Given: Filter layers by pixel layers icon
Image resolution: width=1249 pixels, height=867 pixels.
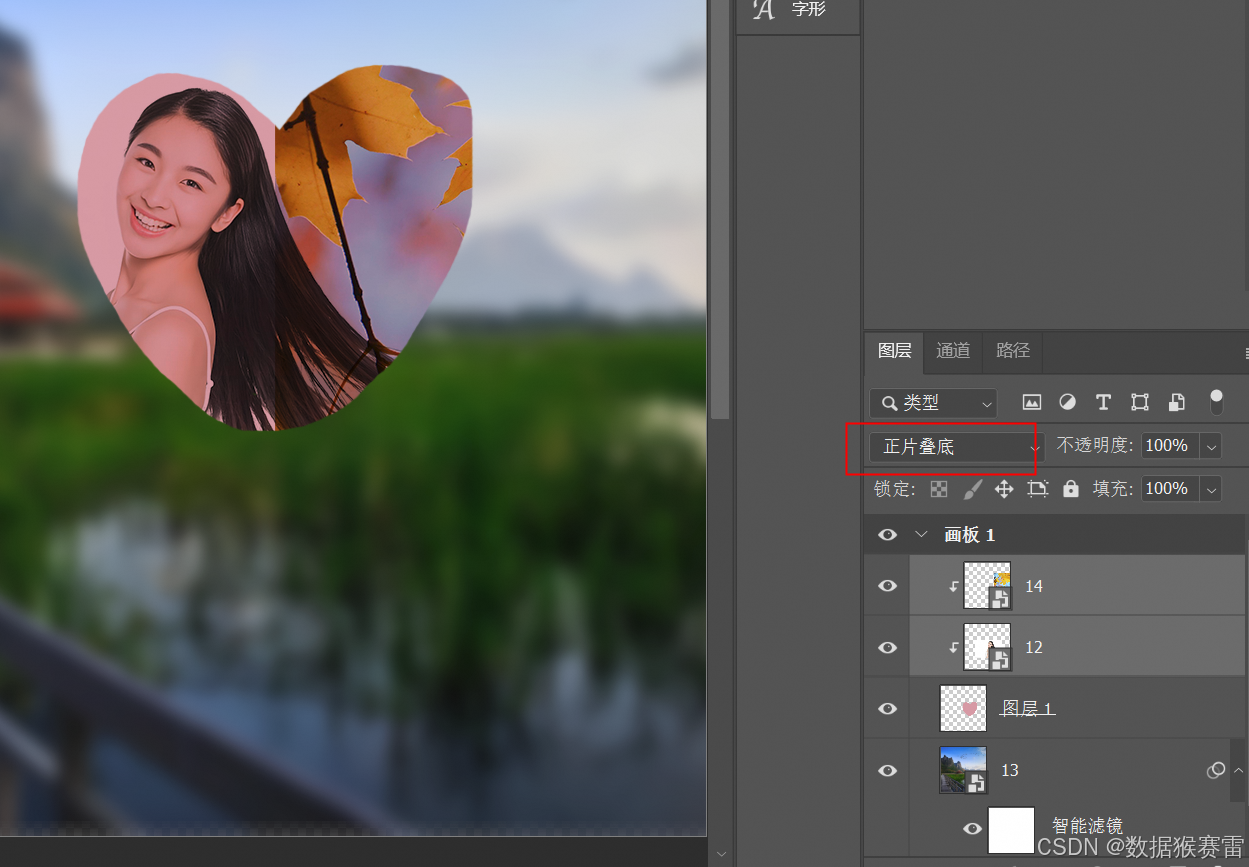Looking at the screenshot, I should point(1032,402).
